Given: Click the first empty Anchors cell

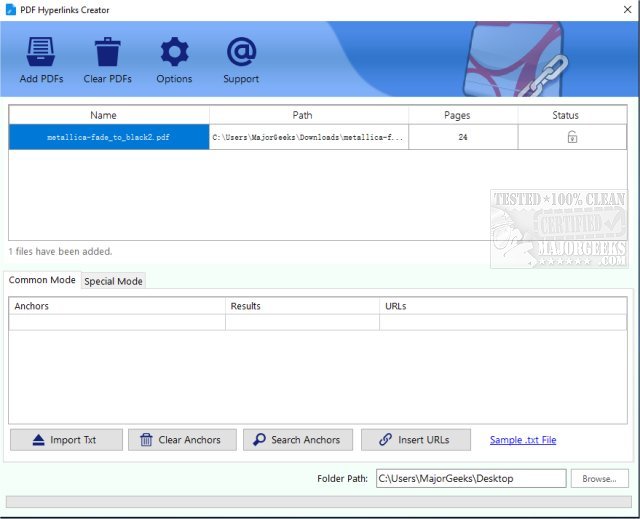Looking at the screenshot, I should pos(117,322).
